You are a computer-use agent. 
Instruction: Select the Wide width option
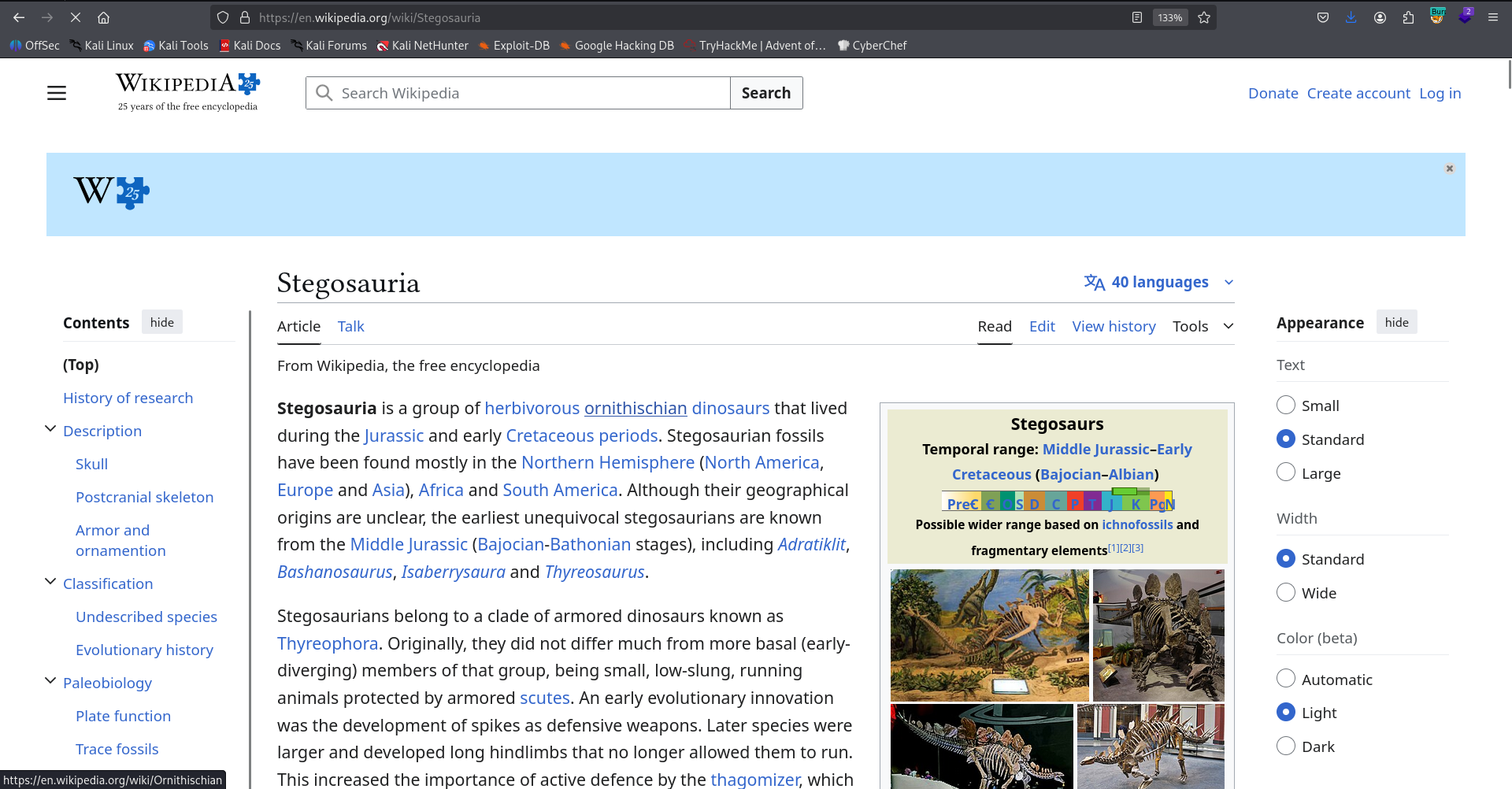[x=1286, y=593]
